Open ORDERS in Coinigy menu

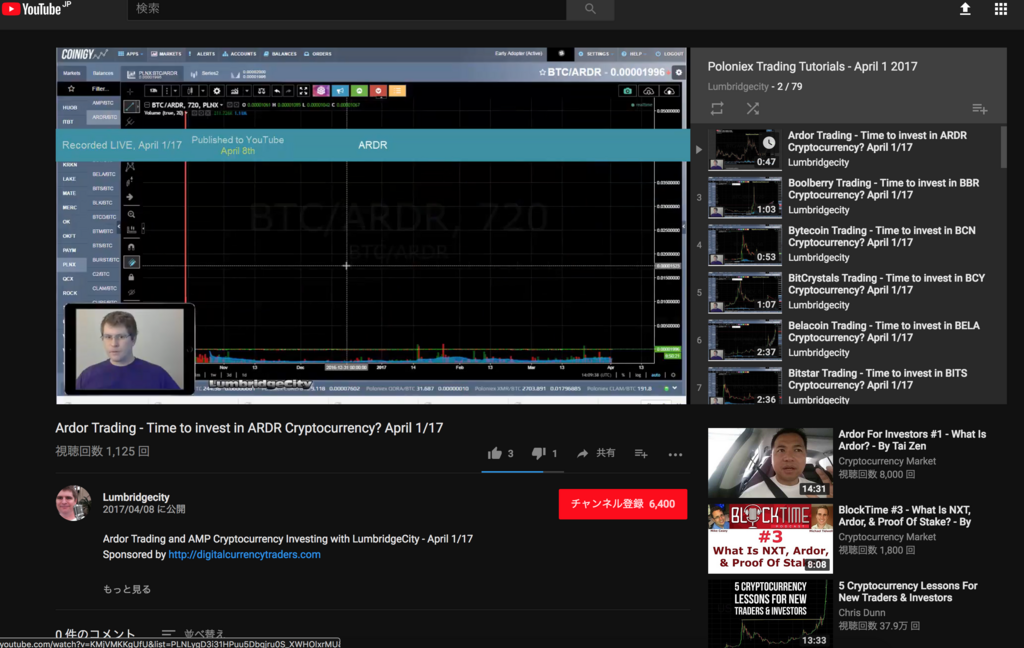pyautogui.click(x=317, y=54)
